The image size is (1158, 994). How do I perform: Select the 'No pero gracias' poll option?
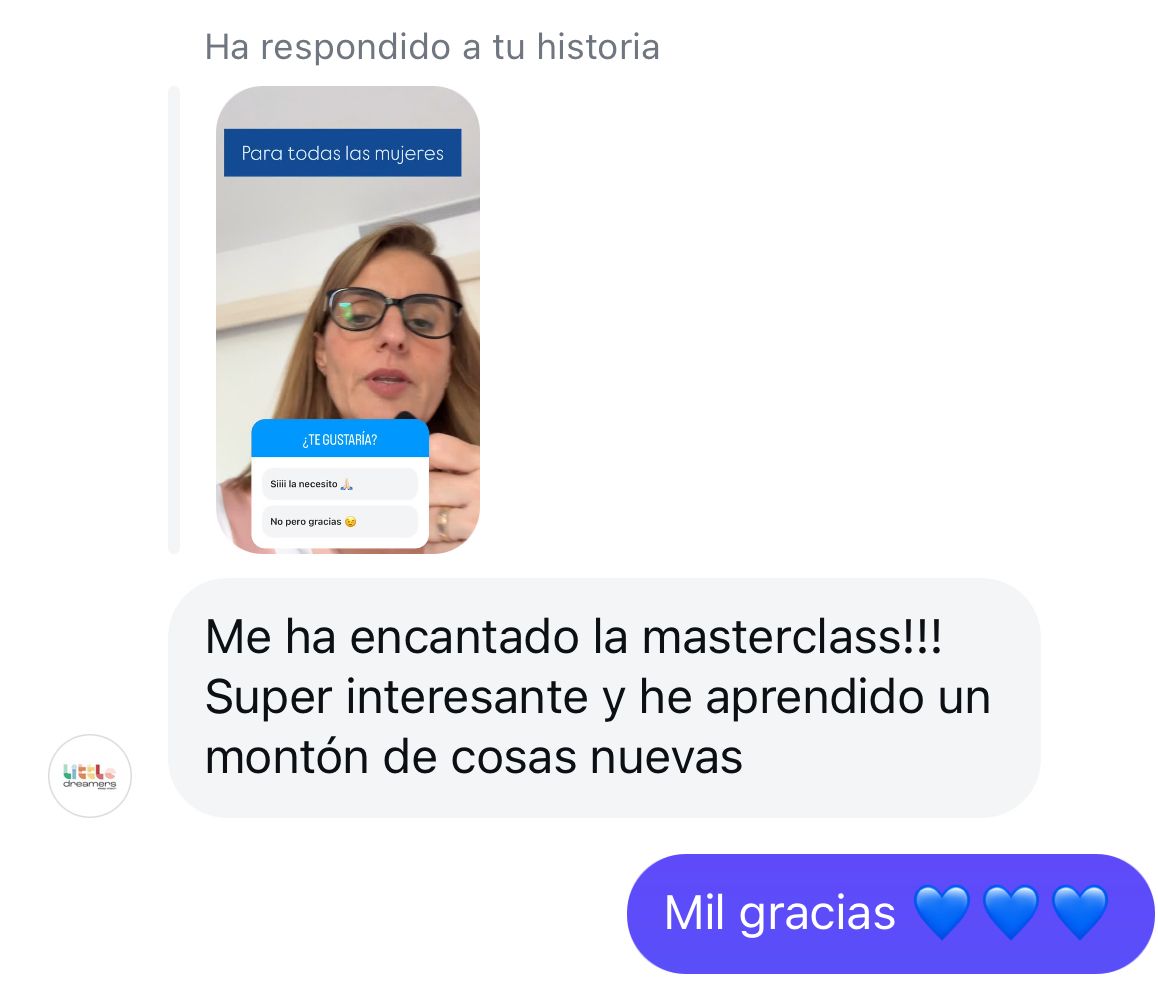click(x=340, y=521)
